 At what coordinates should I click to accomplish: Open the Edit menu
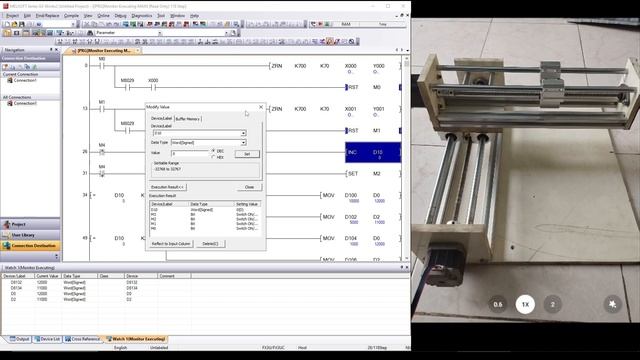tap(27, 16)
